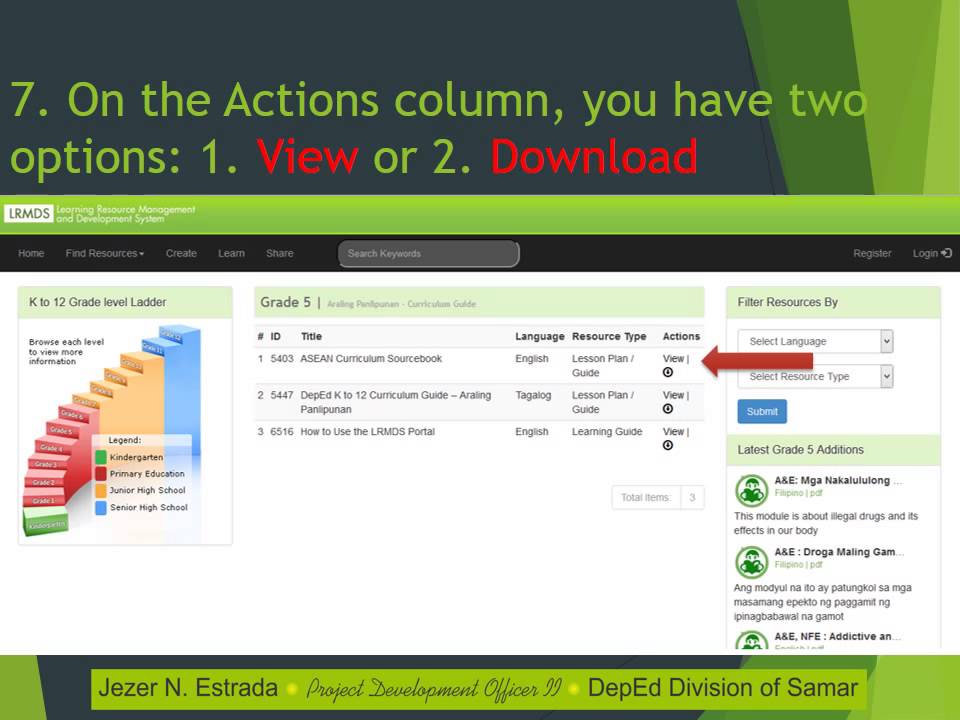The image size is (960, 720).
Task: Select the Grade 5 step on the ladder
Action: tap(61, 430)
